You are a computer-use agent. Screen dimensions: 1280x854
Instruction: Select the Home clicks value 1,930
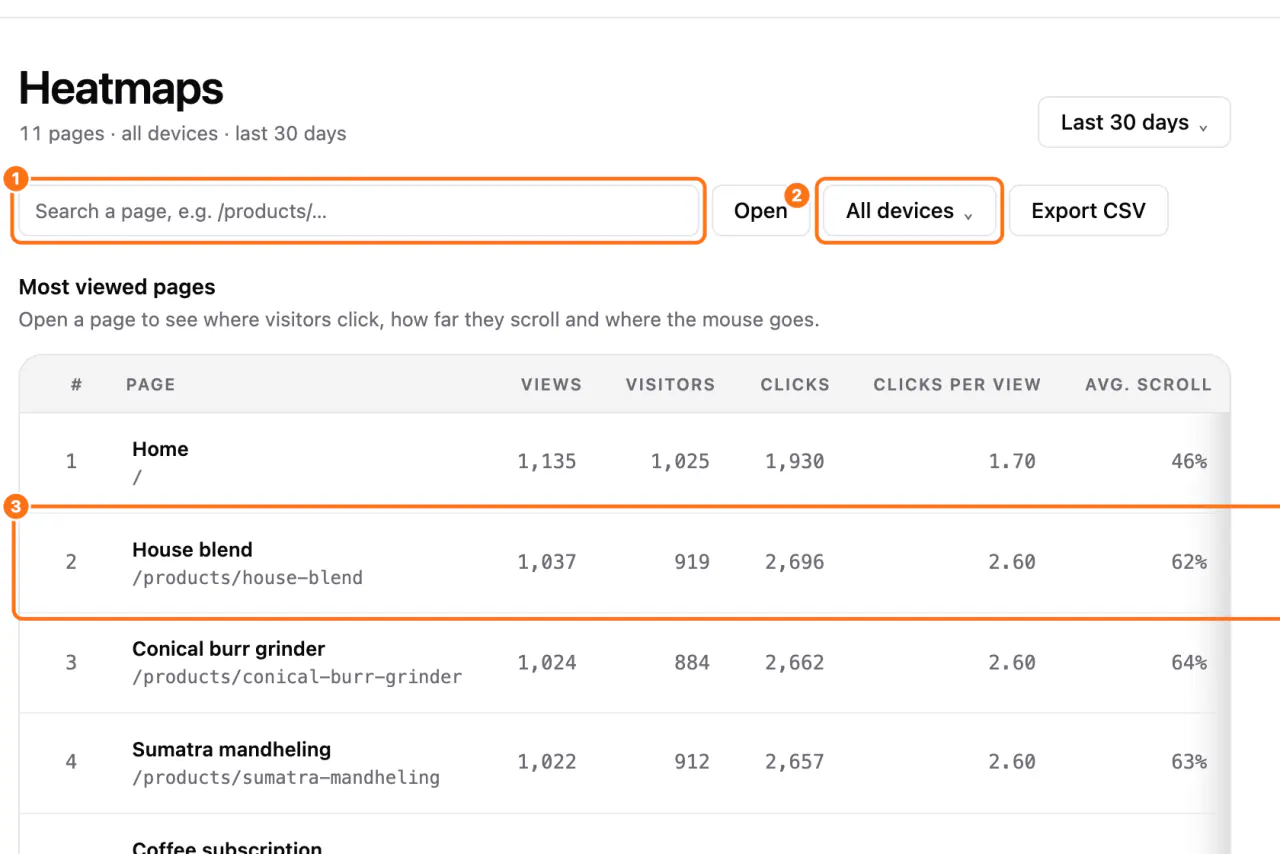795,462
